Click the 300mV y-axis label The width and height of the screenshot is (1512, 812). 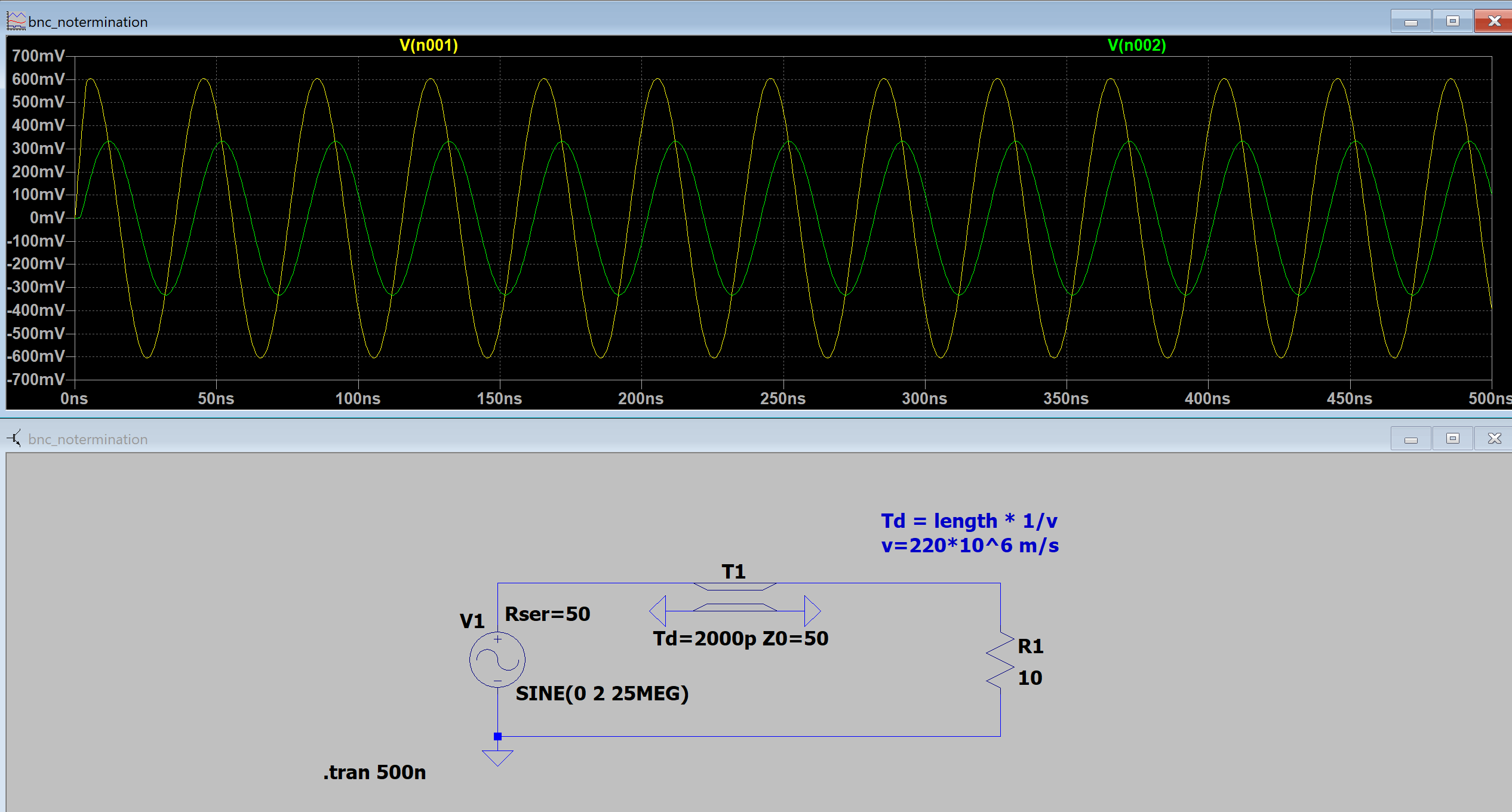click(x=38, y=149)
